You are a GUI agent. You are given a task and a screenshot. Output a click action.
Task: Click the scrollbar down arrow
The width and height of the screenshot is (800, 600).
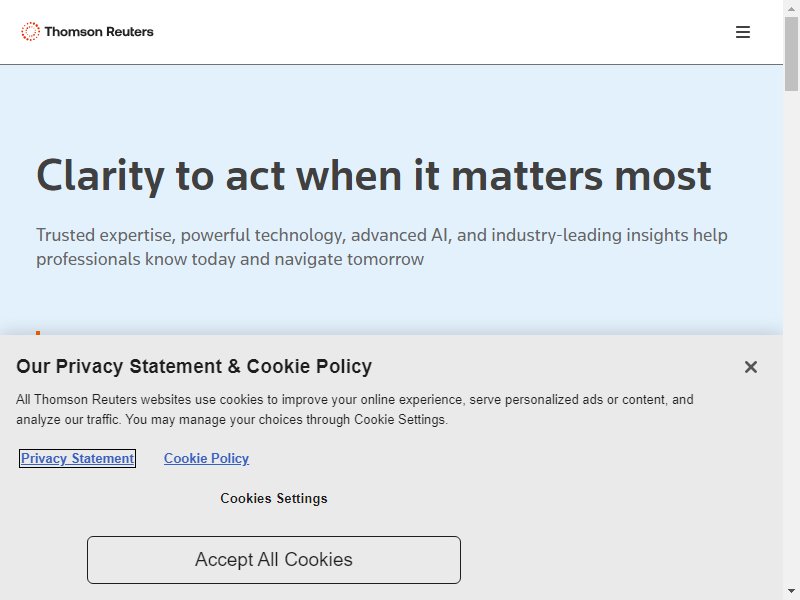[791, 592]
